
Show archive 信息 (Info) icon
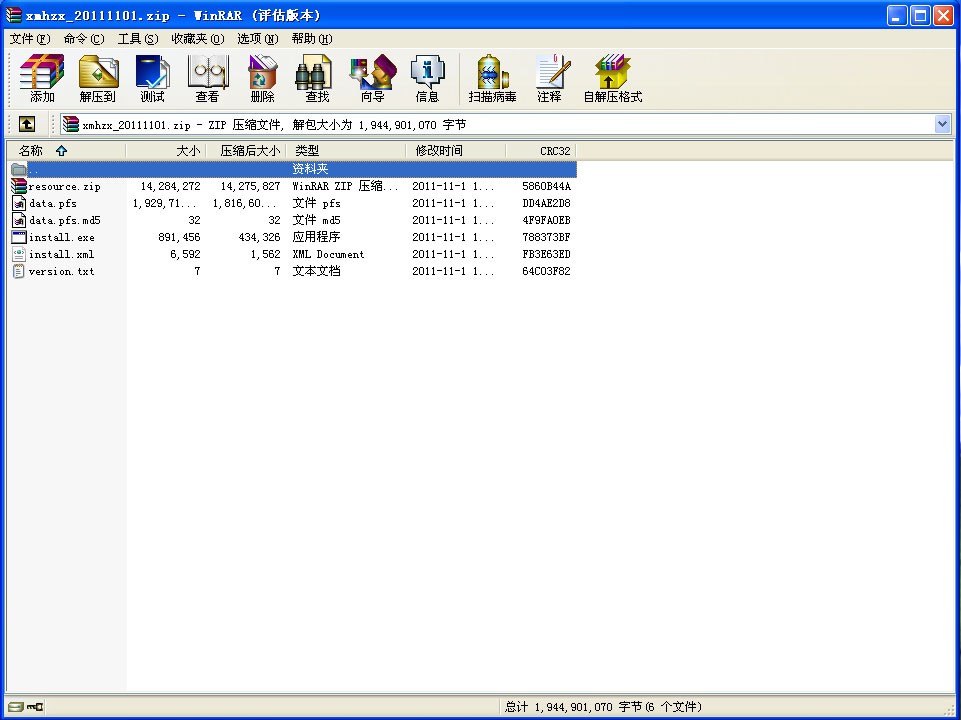427,79
